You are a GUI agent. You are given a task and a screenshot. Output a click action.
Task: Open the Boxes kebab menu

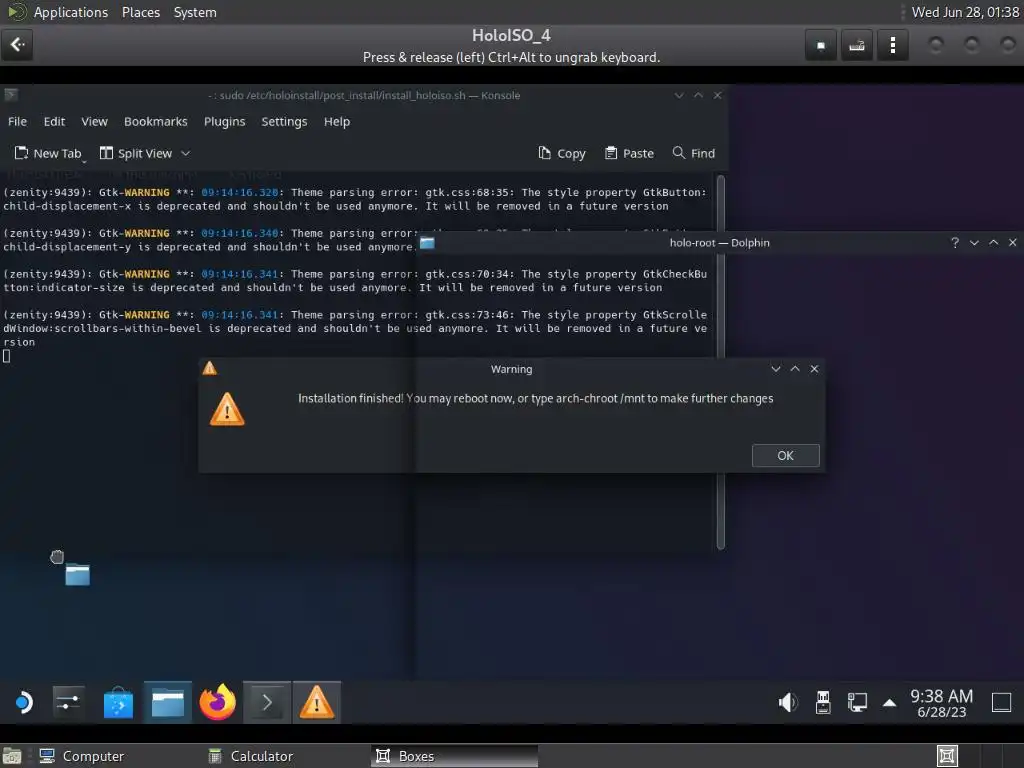[x=892, y=45]
